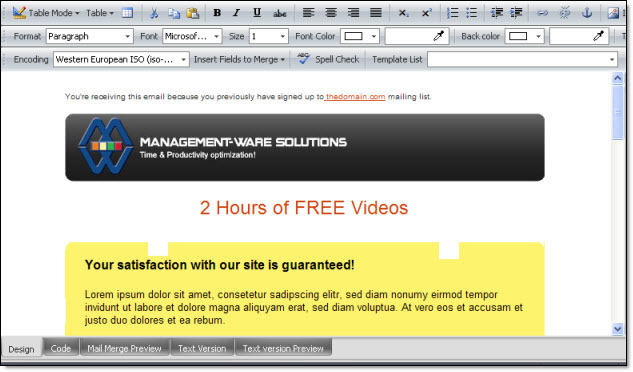Image resolution: width=633 pixels, height=372 pixels.
Task: Click the insert hyperlink icon
Action: pos(542,13)
